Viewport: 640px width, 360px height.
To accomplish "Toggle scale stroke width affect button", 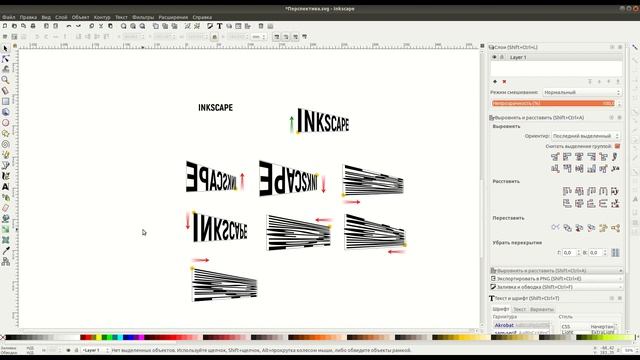I will click(x=277, y=37).
